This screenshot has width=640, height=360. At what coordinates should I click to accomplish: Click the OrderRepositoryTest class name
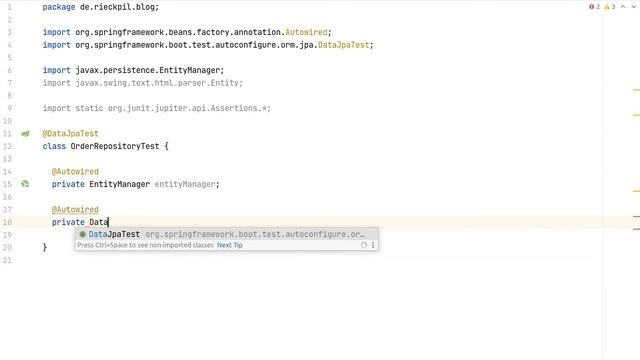[x=115, y=146]
